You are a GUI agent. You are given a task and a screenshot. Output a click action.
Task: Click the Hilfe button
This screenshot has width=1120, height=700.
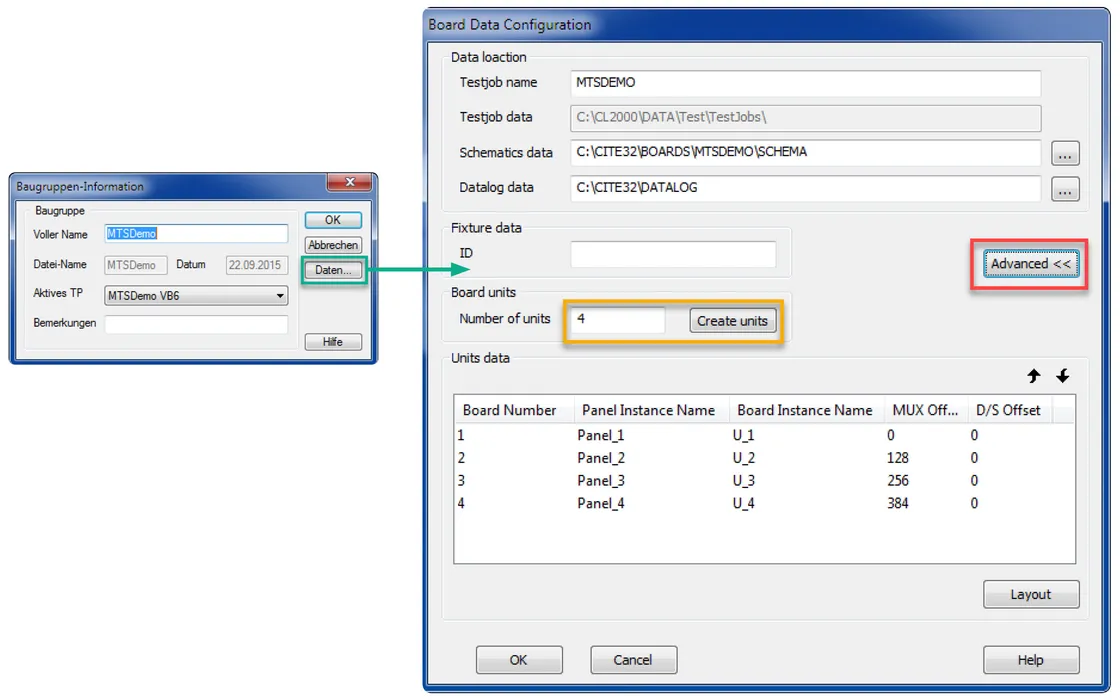(333, 342)
